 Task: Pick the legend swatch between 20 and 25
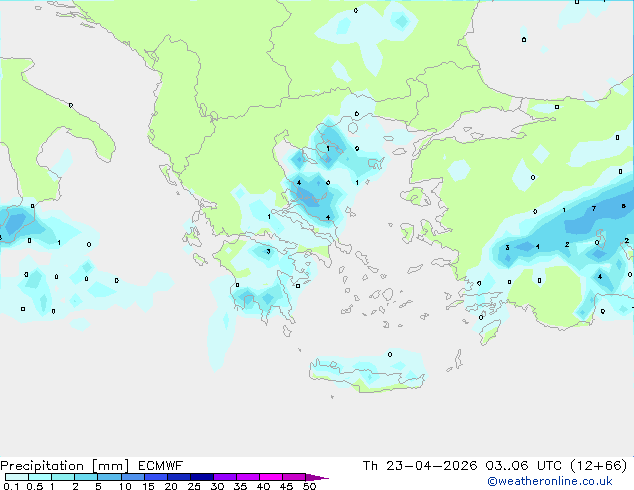(x=179, y=477)
